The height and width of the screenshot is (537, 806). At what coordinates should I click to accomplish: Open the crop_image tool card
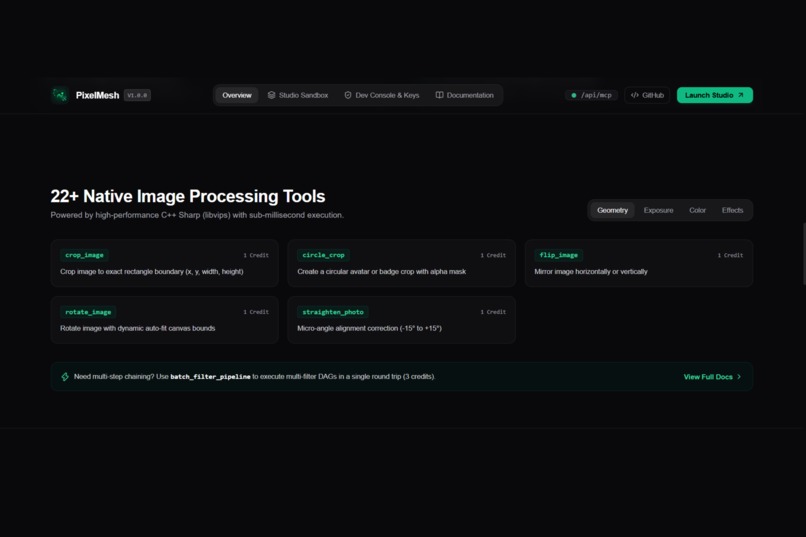[164, 263]
